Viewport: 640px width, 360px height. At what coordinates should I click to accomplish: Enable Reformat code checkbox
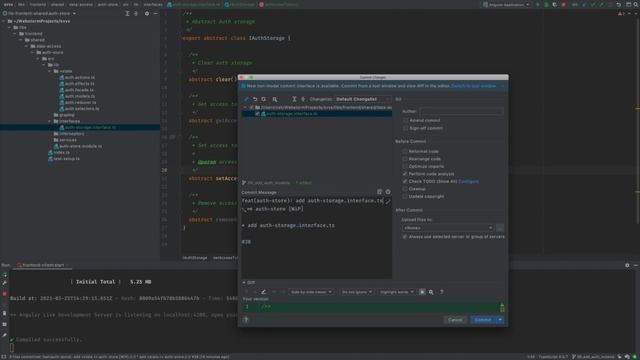(405, 151)
